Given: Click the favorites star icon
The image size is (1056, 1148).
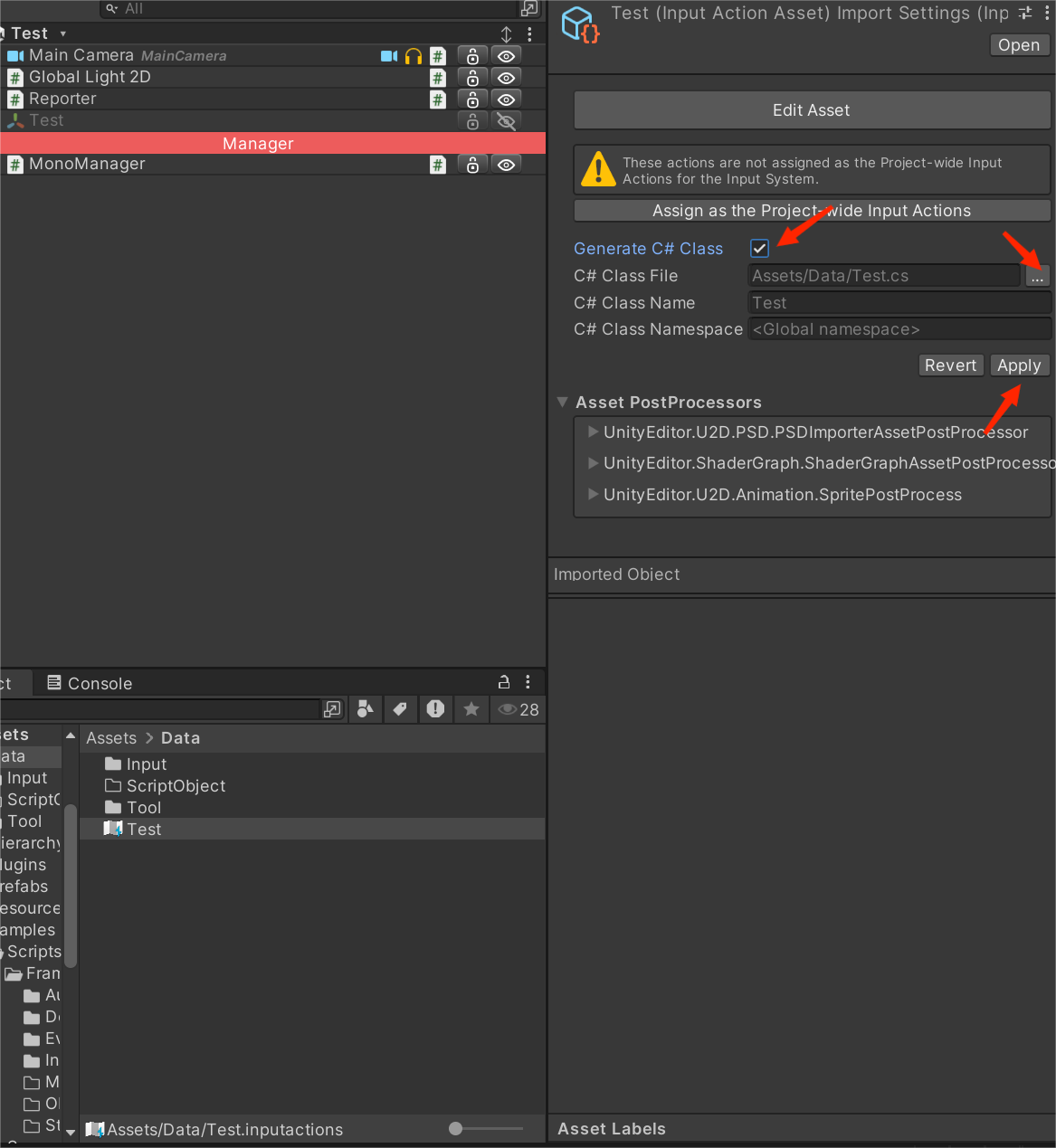Looking at the screenshot, I should [x=471, y=709].
